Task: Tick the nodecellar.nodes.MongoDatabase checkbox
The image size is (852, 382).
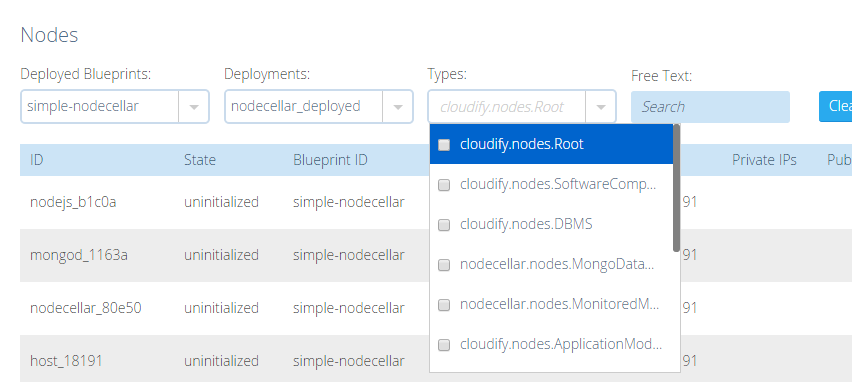Action: point(444,265)
